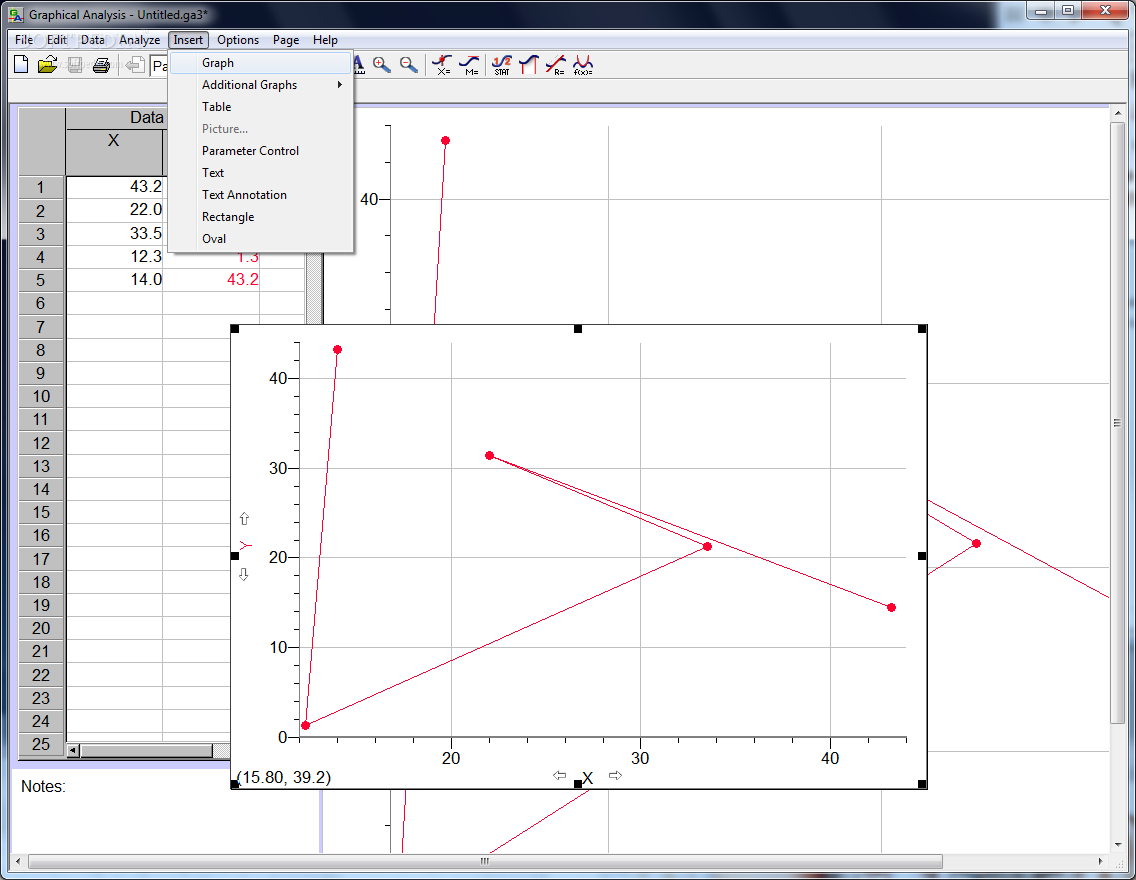Viewport: 1136px width, 880px height.
Task: Click cell with value 12.3
Action: [114, 256]
